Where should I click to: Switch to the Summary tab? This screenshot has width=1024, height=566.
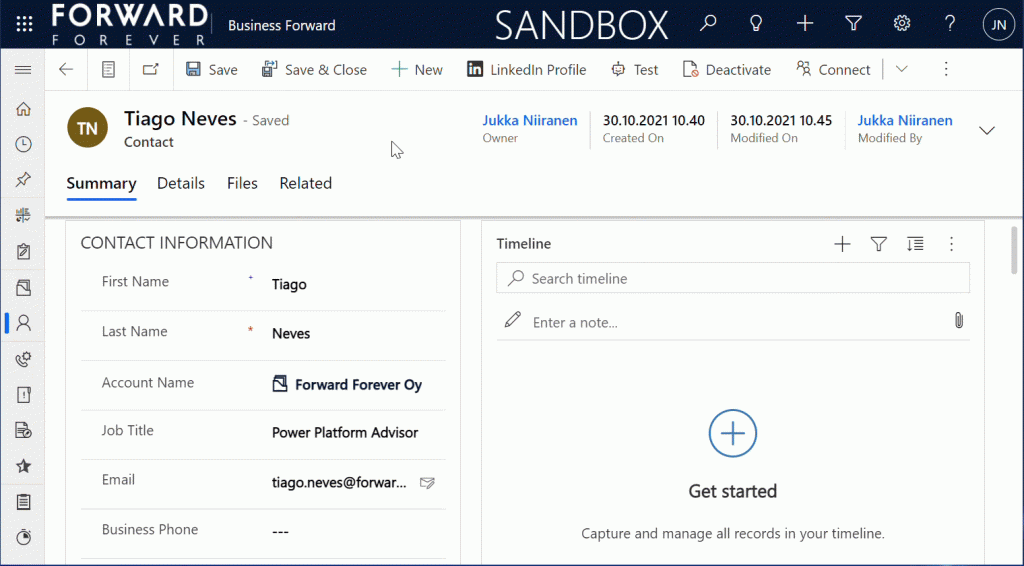tap(101, 183)
